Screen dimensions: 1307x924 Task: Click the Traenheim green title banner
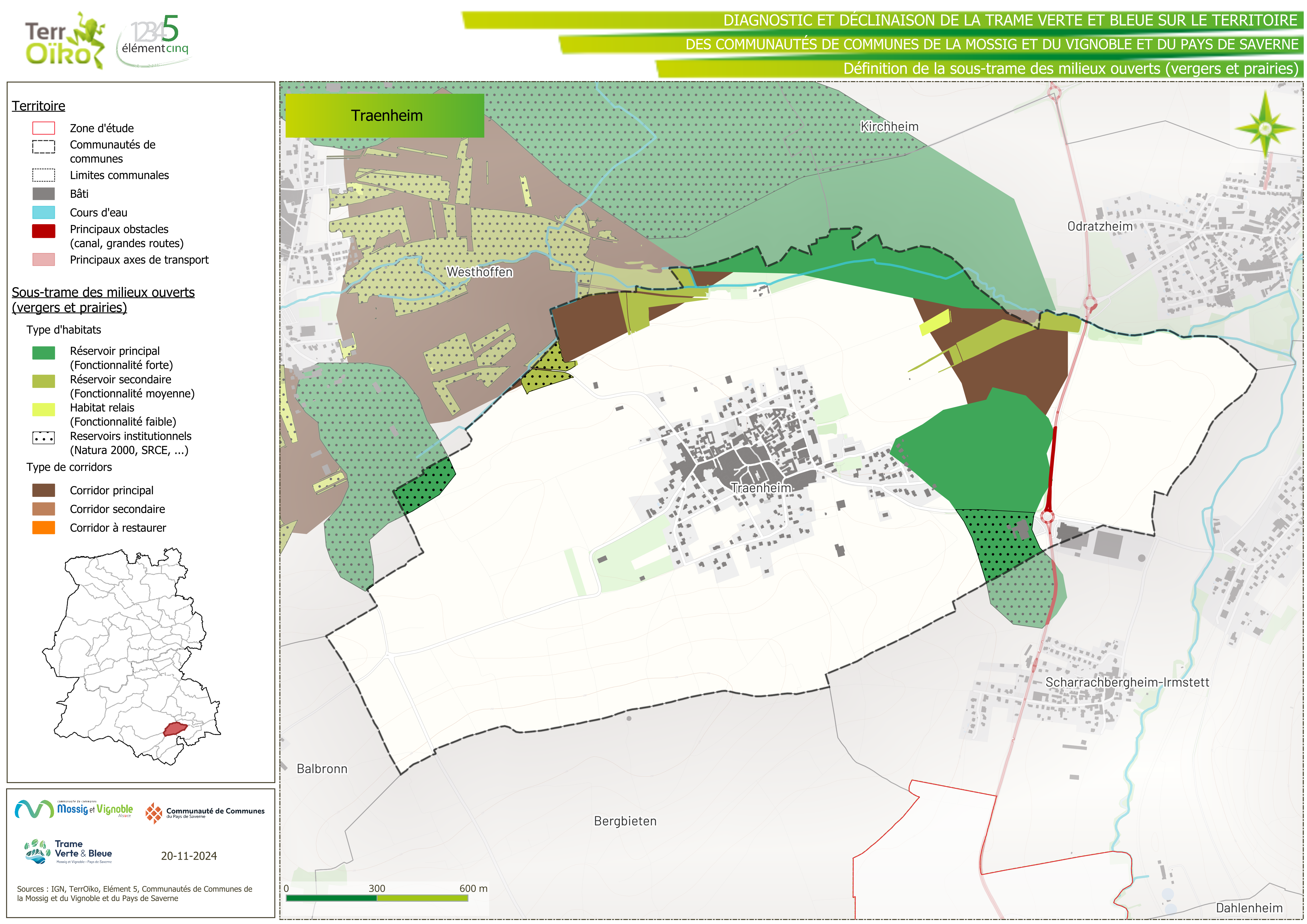[385, 116]
